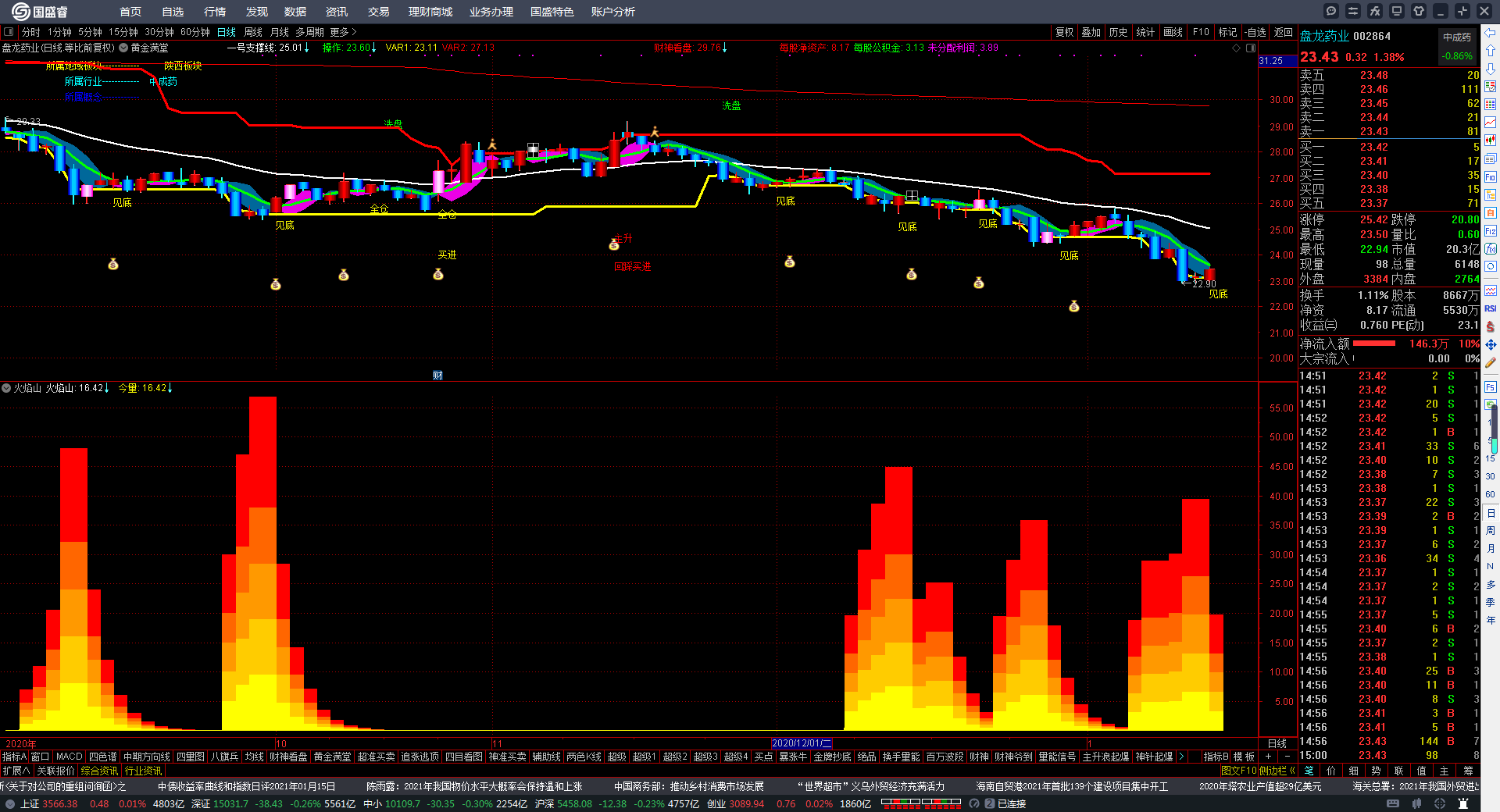
Task: Click the 历史 history button
Action: coord(1118,32)
